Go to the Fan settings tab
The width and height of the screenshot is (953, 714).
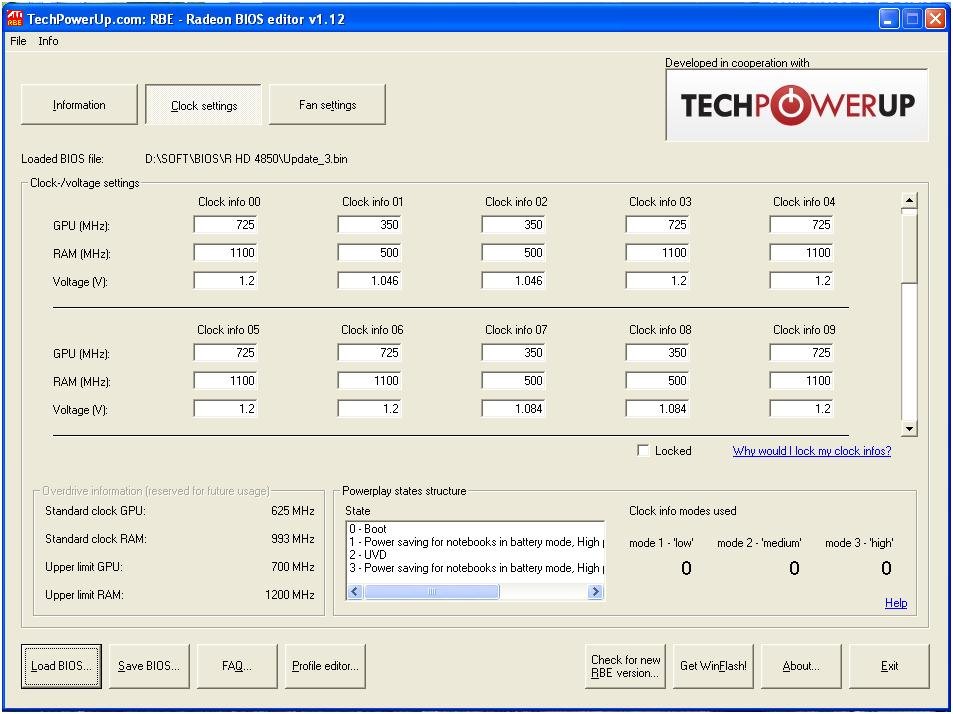[x=327, y=105]
